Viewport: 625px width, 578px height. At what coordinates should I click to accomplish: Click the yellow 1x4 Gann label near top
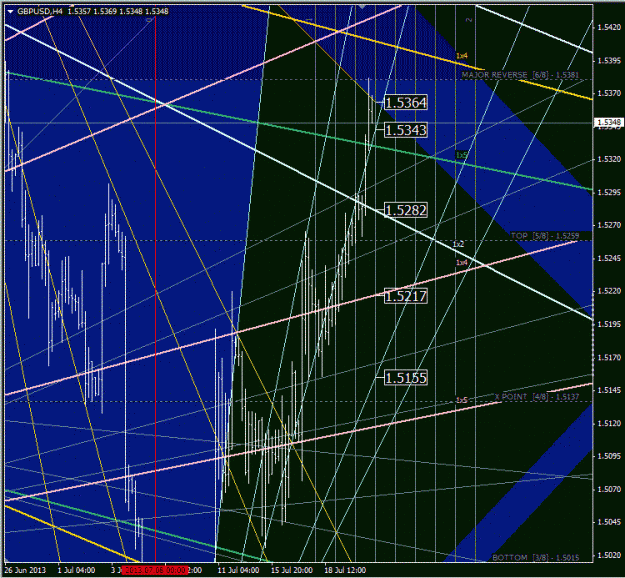462,56
